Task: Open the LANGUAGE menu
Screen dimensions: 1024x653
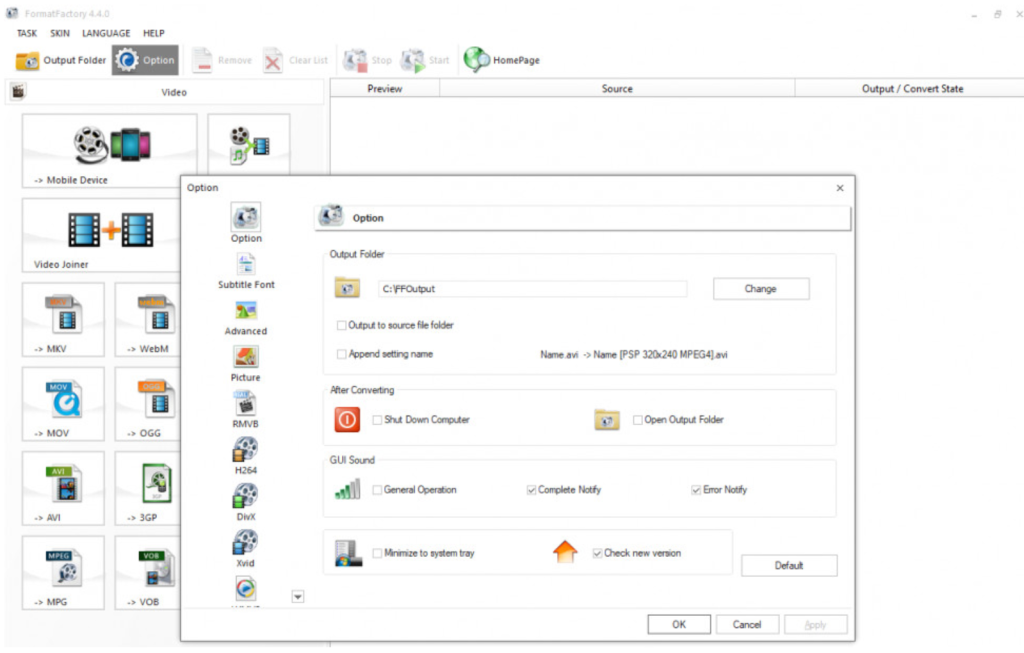Action: click(x=106, y=33)
